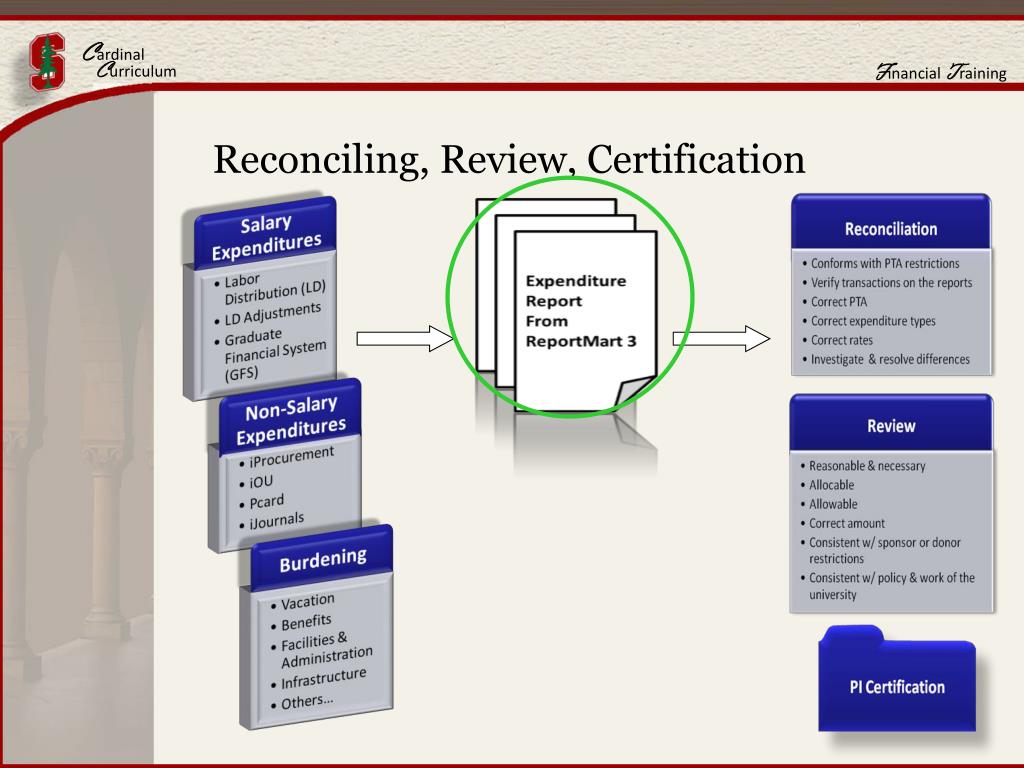Select the Pcard bullet
The image size is (1024, 768).
pyautogui.click(x=262, y=502)
